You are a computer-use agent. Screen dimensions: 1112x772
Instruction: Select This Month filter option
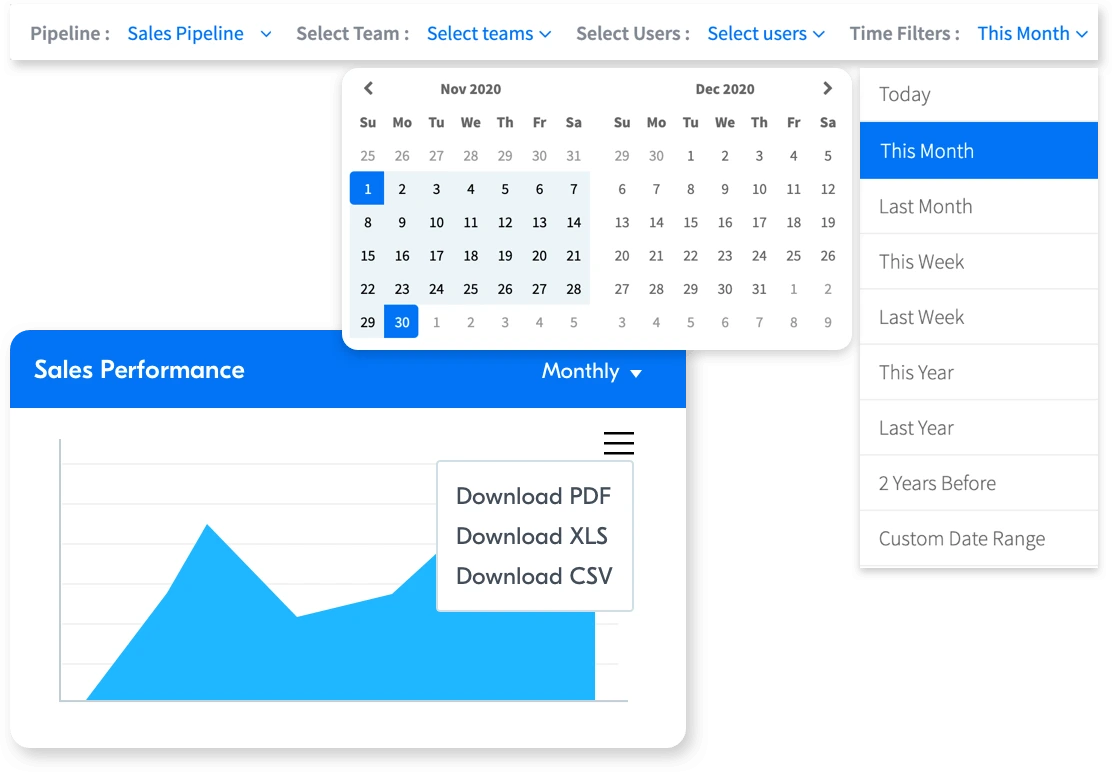click(x=979, y=150)
